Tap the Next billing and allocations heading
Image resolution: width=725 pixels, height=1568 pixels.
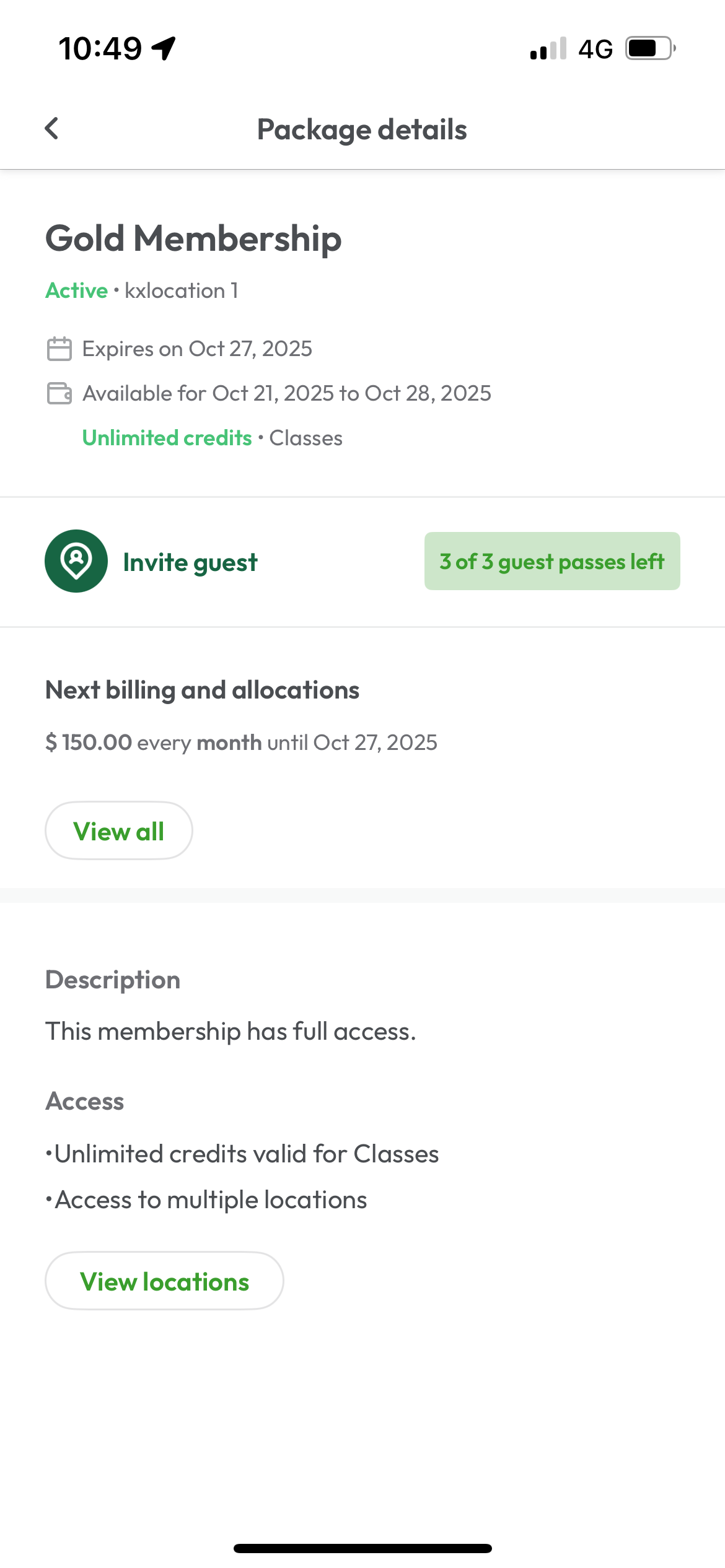coord(203,690)
